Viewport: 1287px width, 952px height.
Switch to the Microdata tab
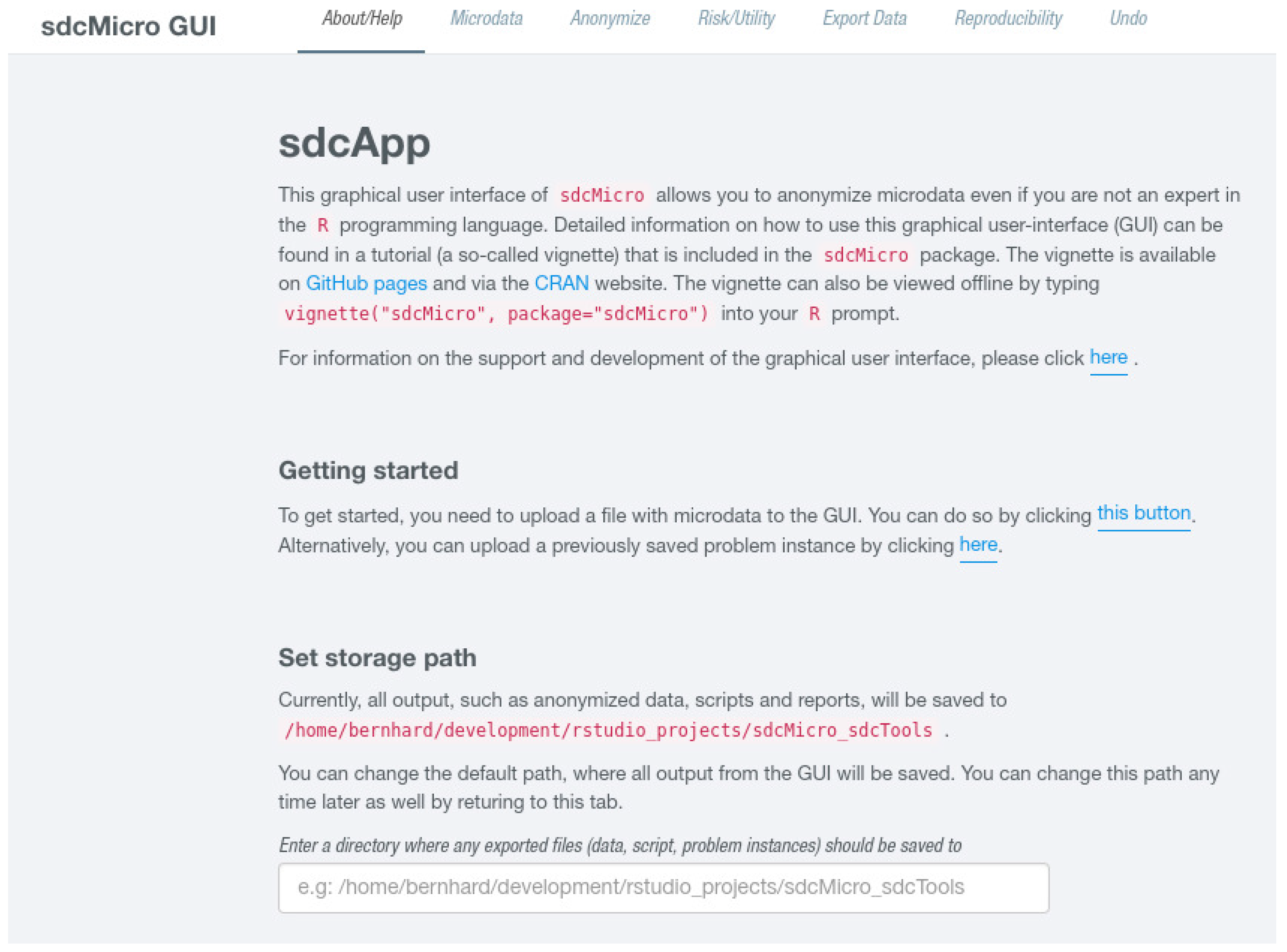pyautogui.click(x=486, y=19)
